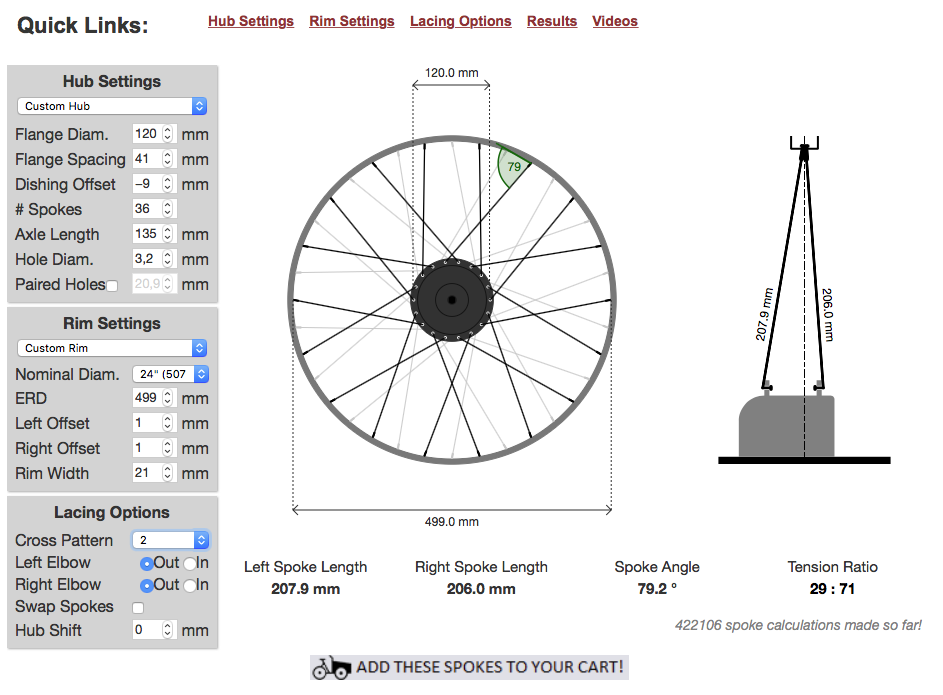Click the # Spokes stepper arrows

[x=168, y=209]
